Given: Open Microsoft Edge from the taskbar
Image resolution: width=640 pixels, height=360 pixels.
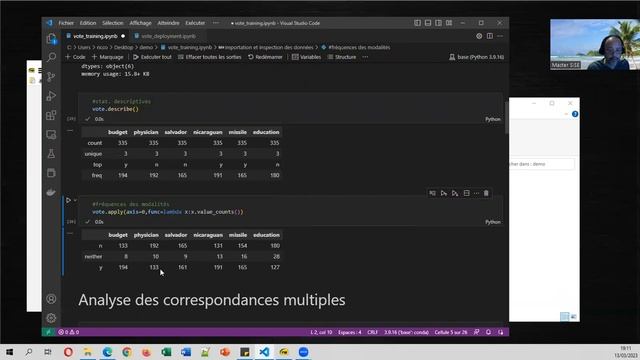Looking at the screenshot, I should 107,352.
